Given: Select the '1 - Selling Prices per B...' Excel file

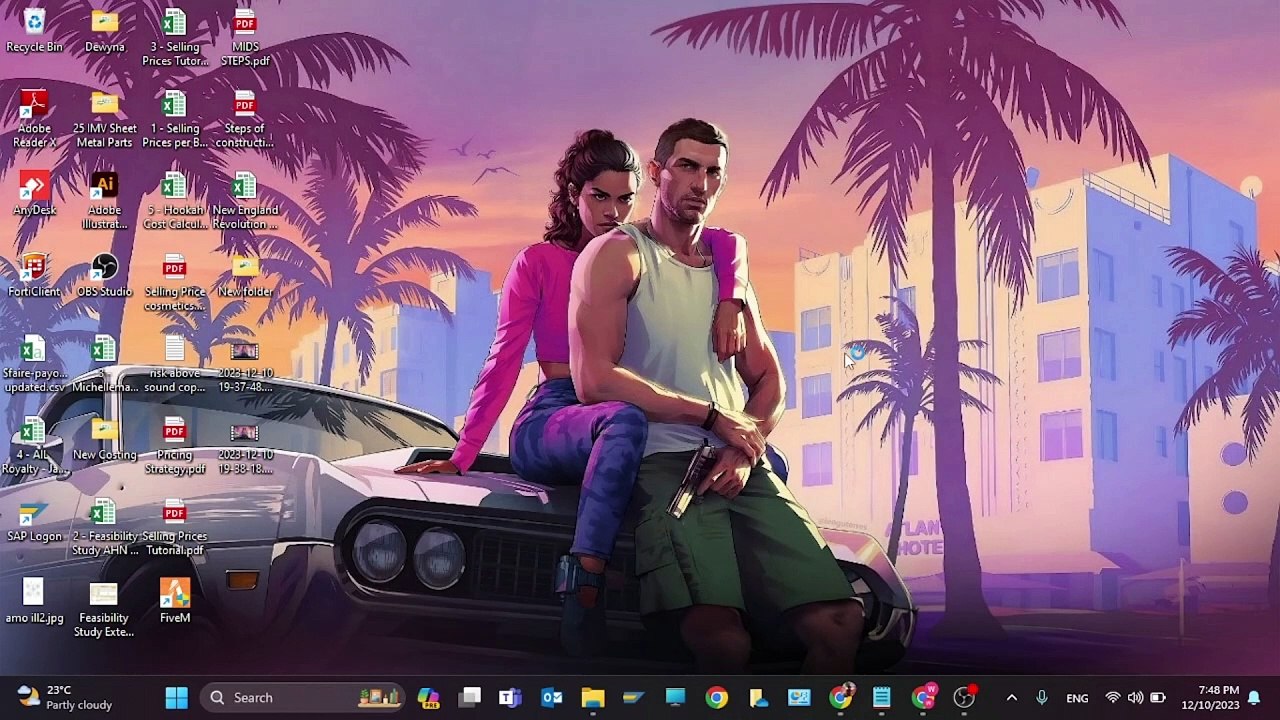Looking at the screenshot, I should (x=175, y=119).
